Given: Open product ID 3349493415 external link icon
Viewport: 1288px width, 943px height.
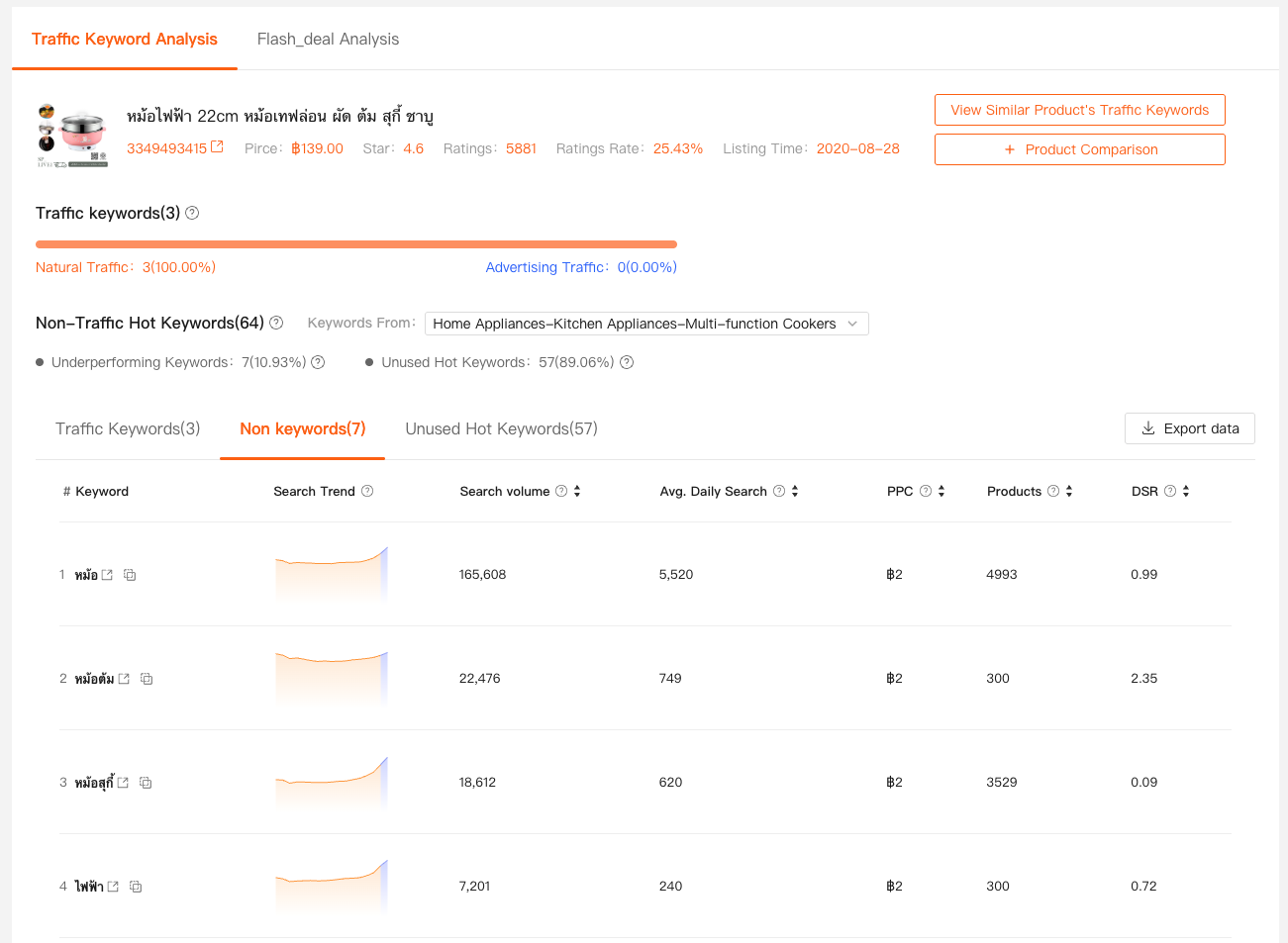Looking at the screenshot, I should [x=217, y=147].
